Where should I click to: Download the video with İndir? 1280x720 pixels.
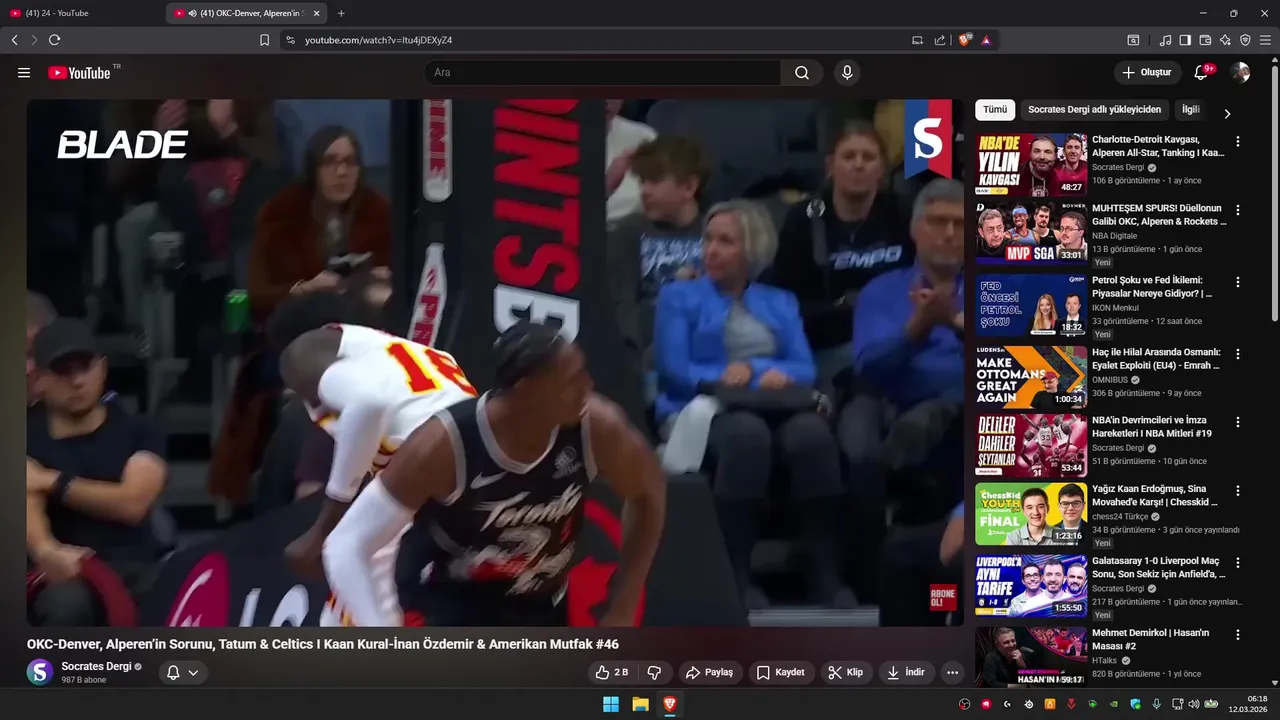coord(906,673)
